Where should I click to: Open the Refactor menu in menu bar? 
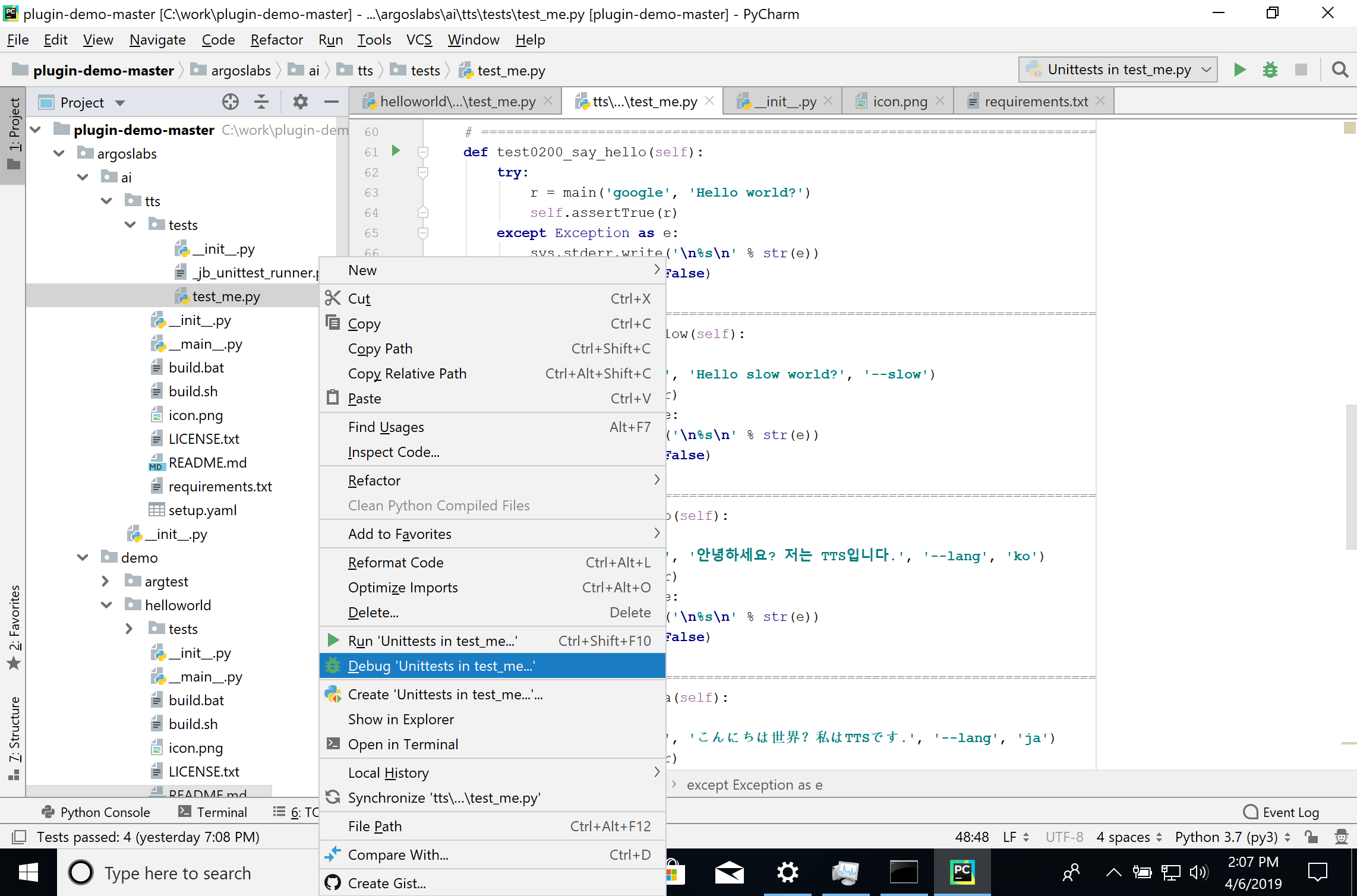276,40
